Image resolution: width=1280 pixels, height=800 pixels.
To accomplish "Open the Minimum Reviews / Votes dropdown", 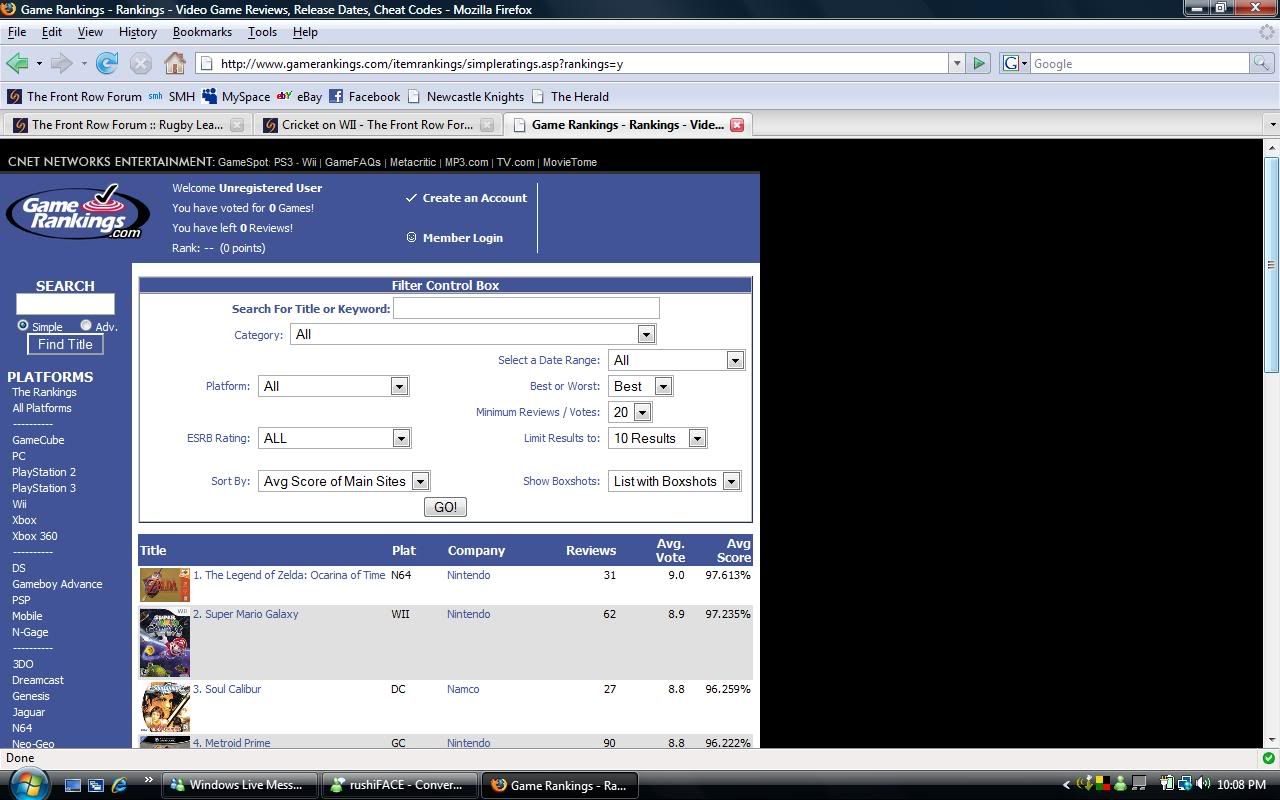I will [630, 412].
